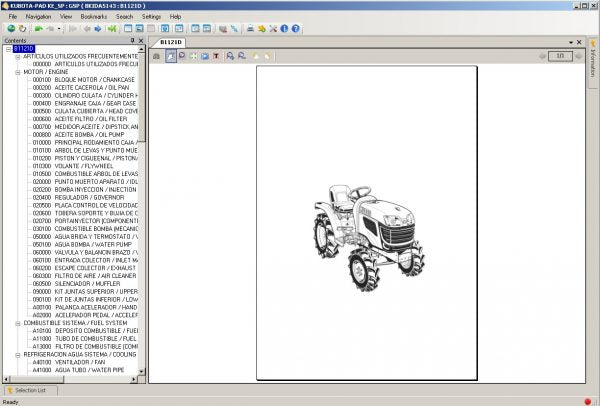Pin the Contents panel using pushpin icon

pyautogui.click(x=133, y=41)
